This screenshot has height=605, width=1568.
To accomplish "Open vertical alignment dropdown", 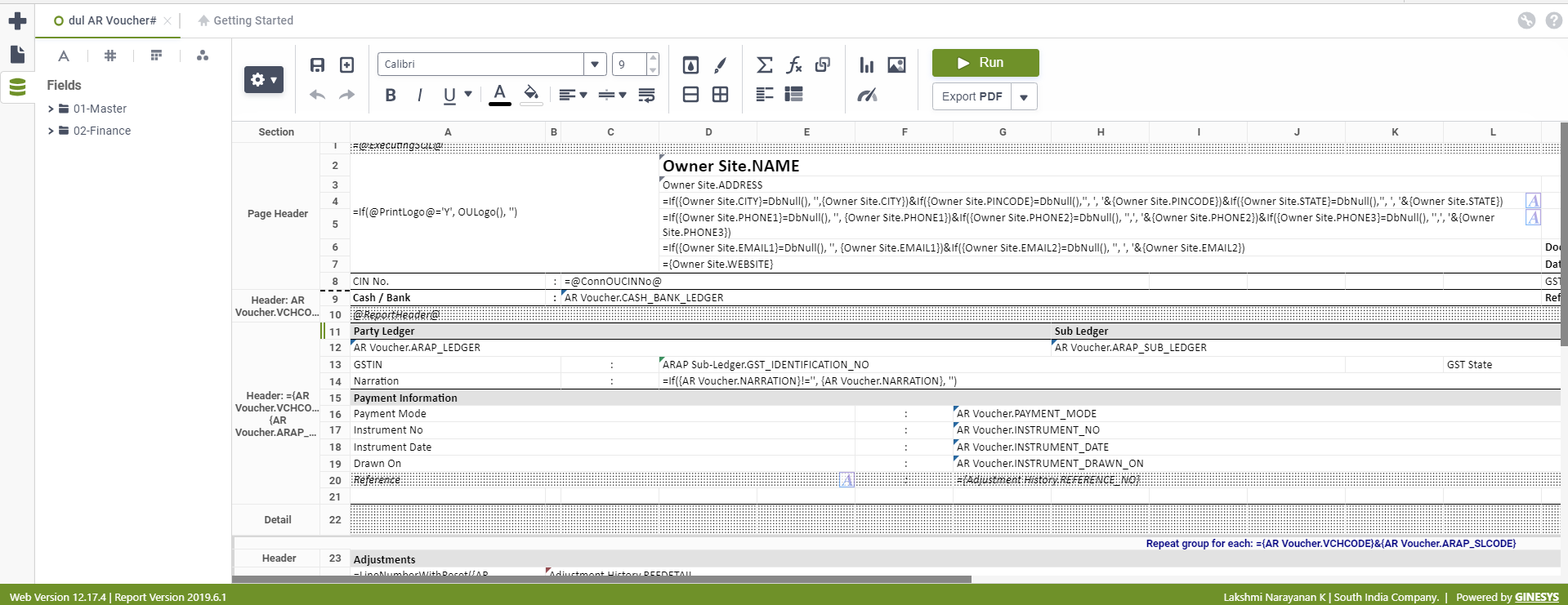I will point(612,95).
